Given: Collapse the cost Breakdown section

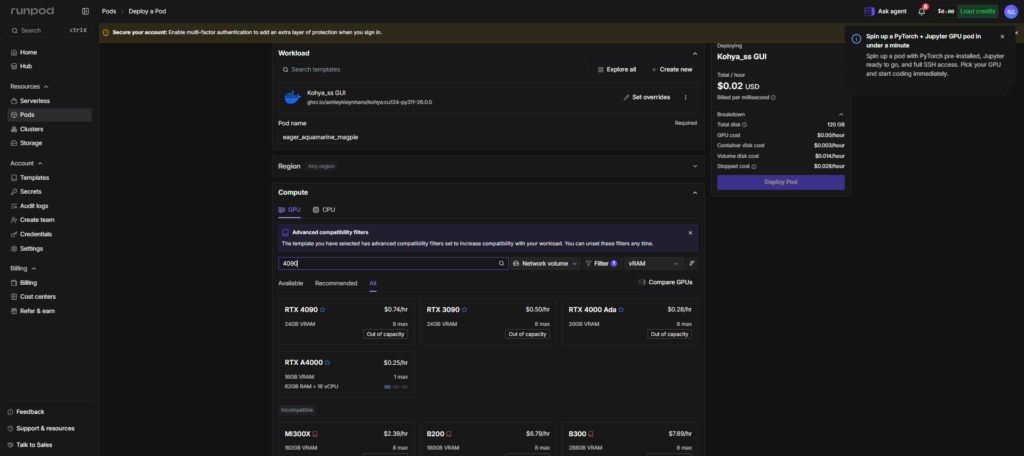Looking at the screenshot, I should [x=841, y=114].
